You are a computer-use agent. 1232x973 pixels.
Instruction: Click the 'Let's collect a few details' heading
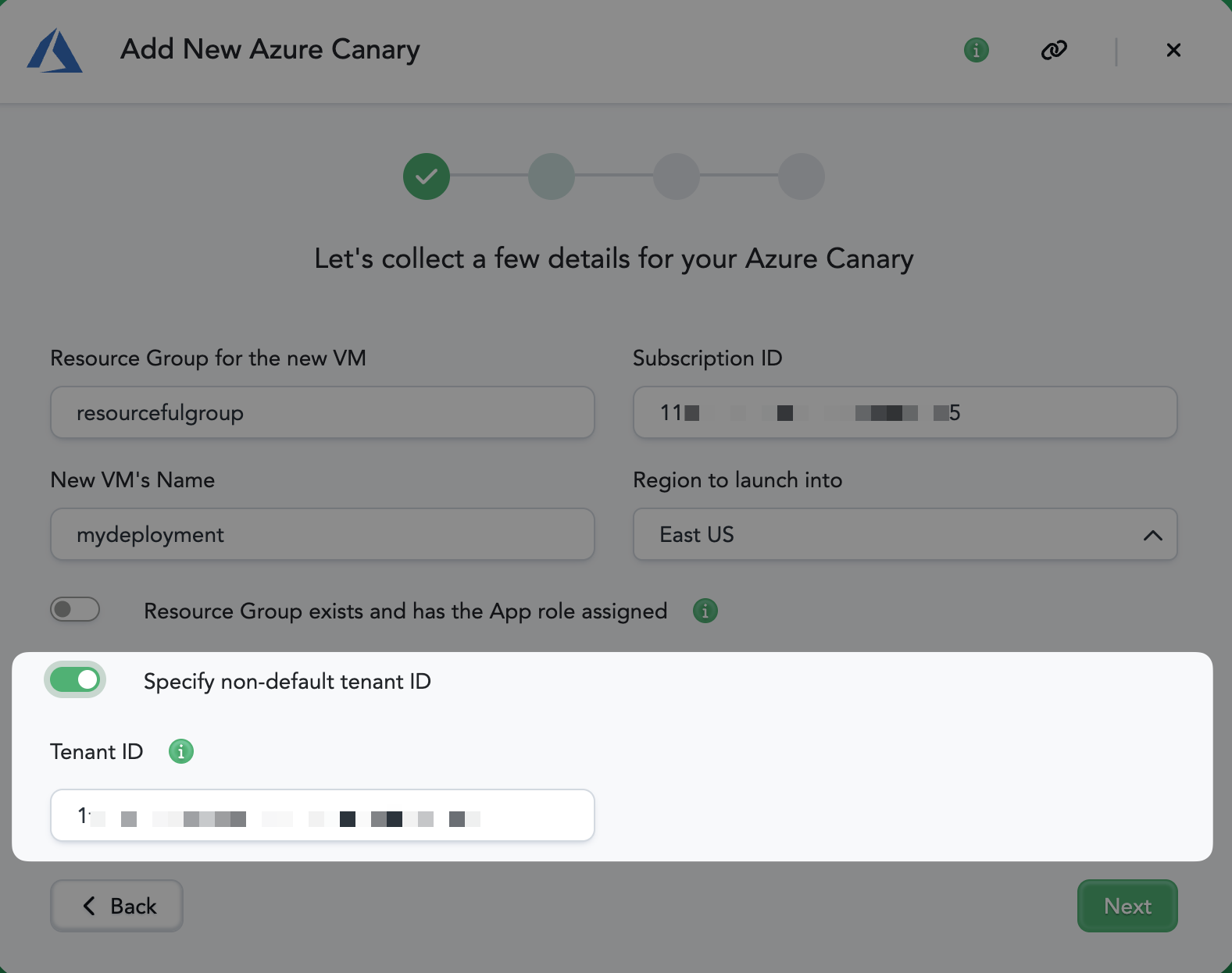pos(614,258)
